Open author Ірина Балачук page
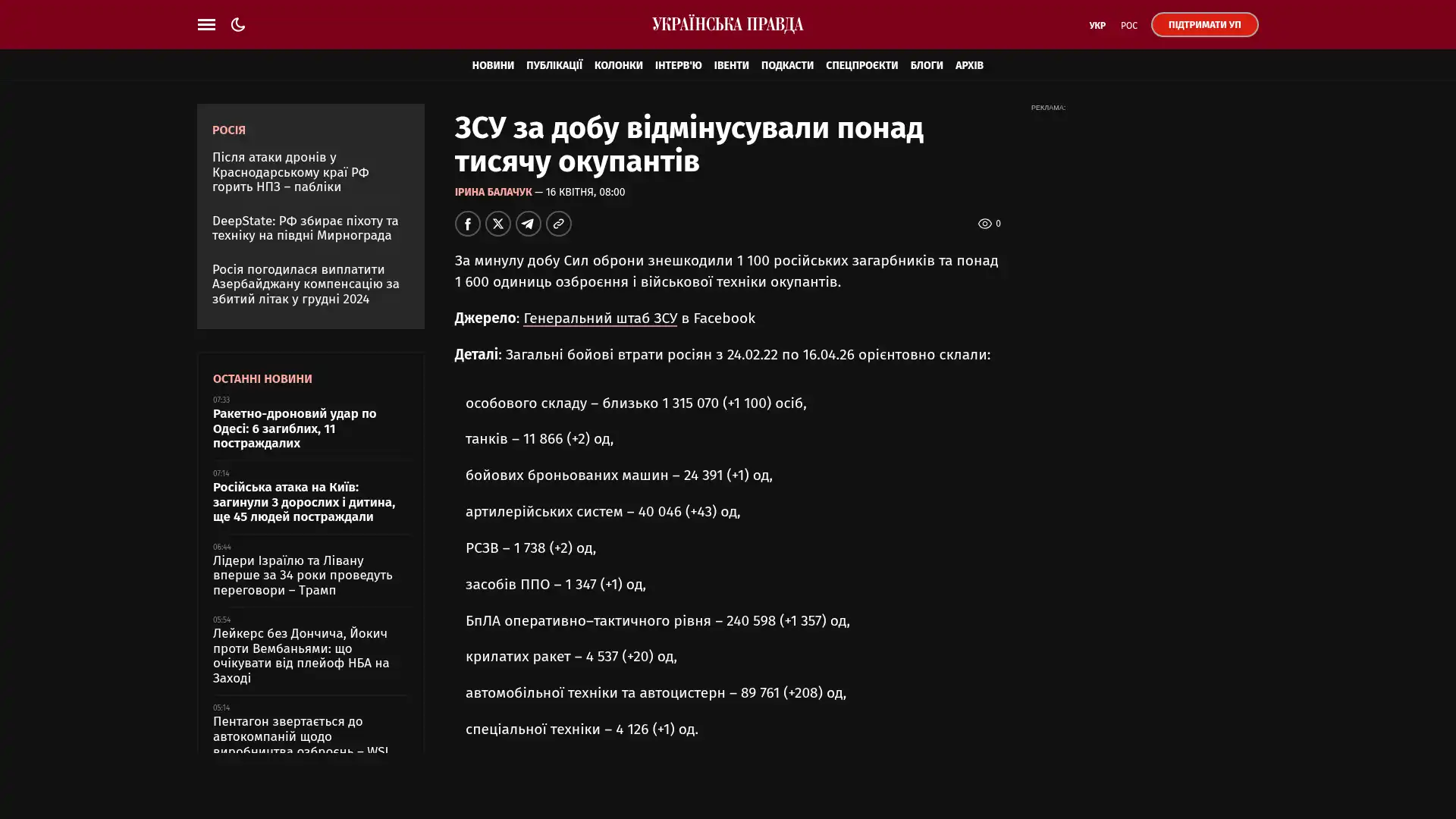Image resolution: width=1456 pixels, height=819 pixels. point(493,192)
